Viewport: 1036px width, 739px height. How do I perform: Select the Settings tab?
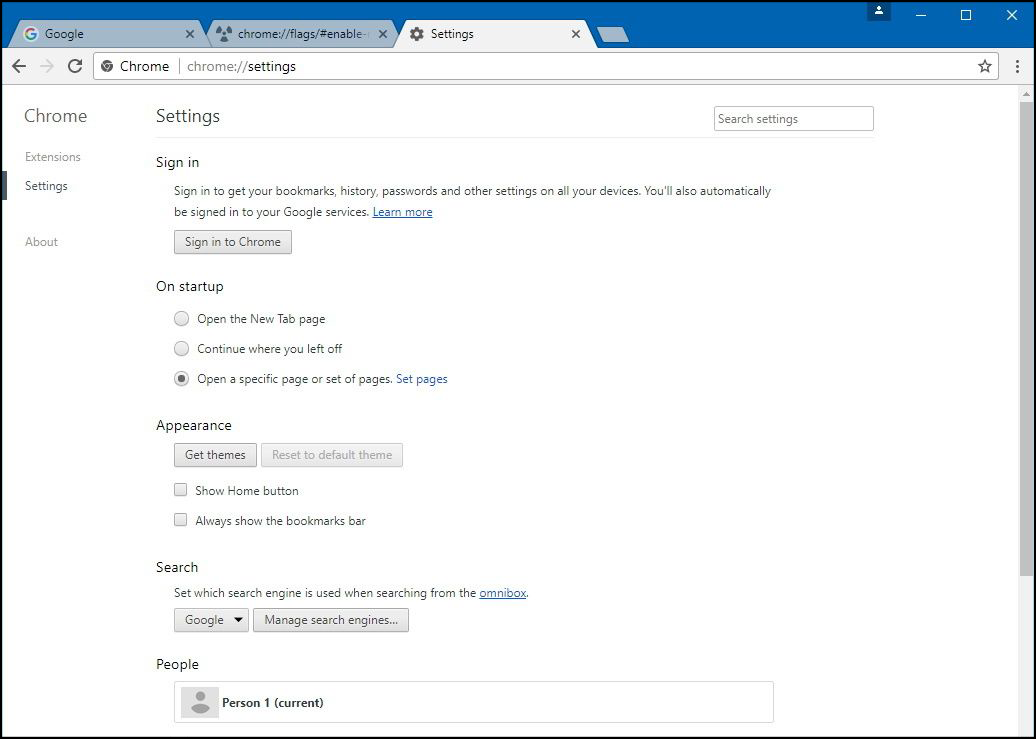click(x=496, y=34)
